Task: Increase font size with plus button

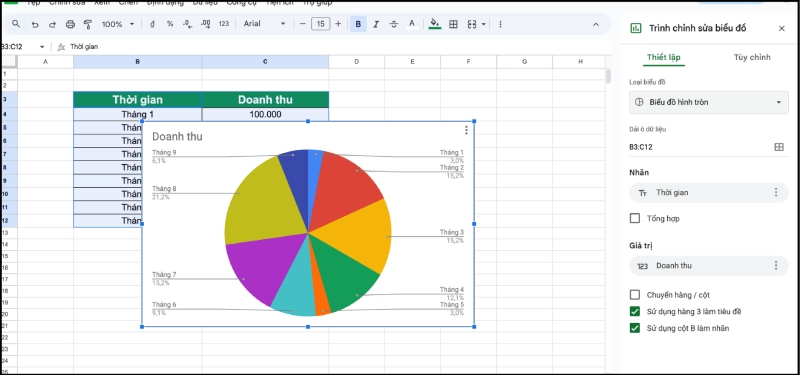Action: pyautogui.click(x=338, y=24)
